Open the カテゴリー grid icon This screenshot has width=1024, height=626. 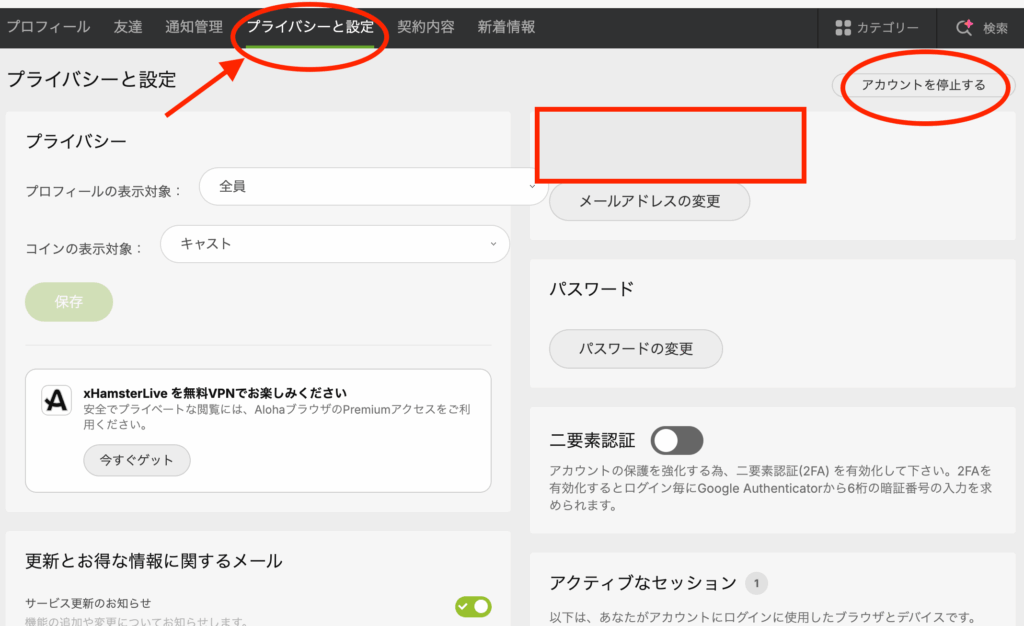(x=843, y=27)
